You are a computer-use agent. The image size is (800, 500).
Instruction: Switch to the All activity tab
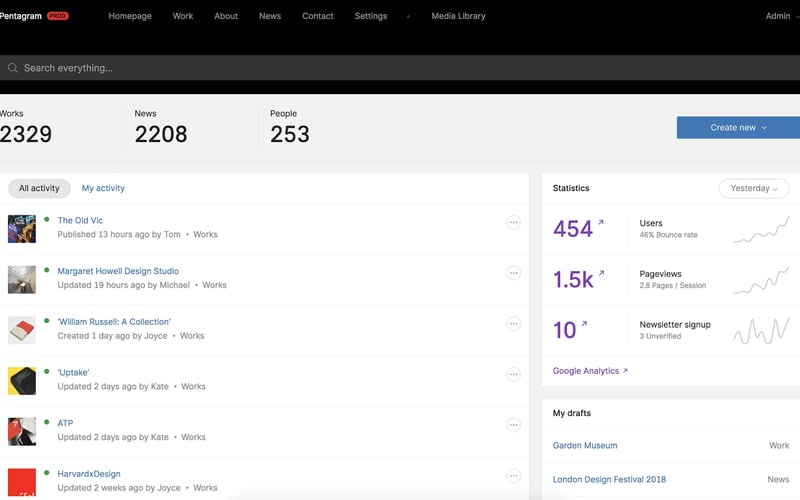click(39, 188)
